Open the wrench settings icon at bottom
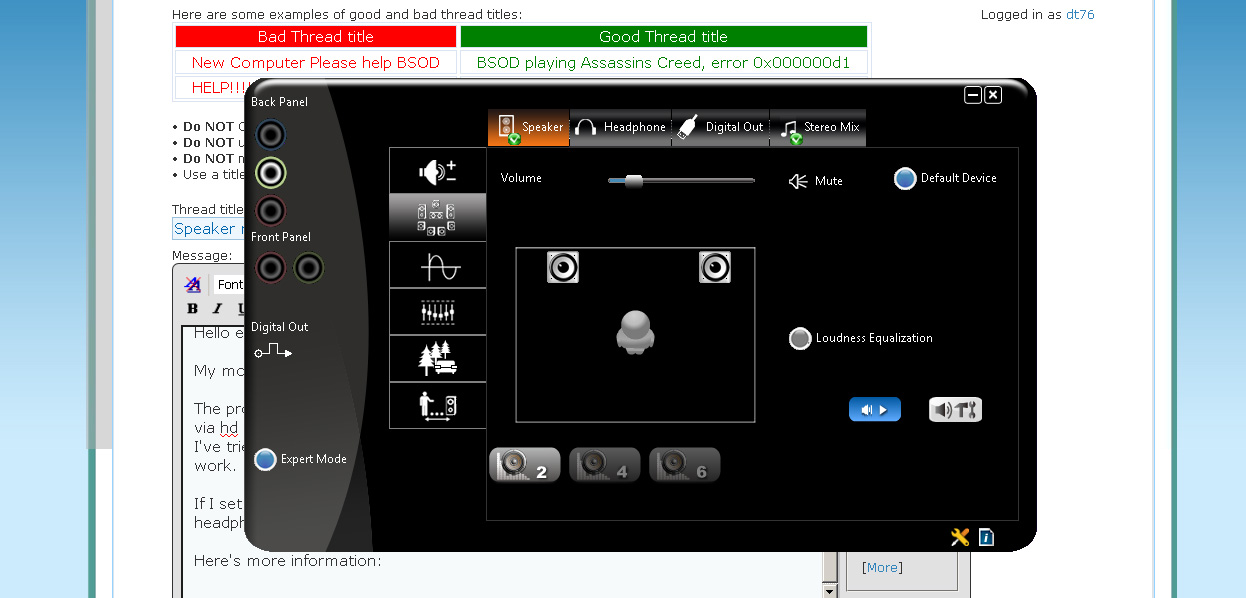 coord(960,537)
